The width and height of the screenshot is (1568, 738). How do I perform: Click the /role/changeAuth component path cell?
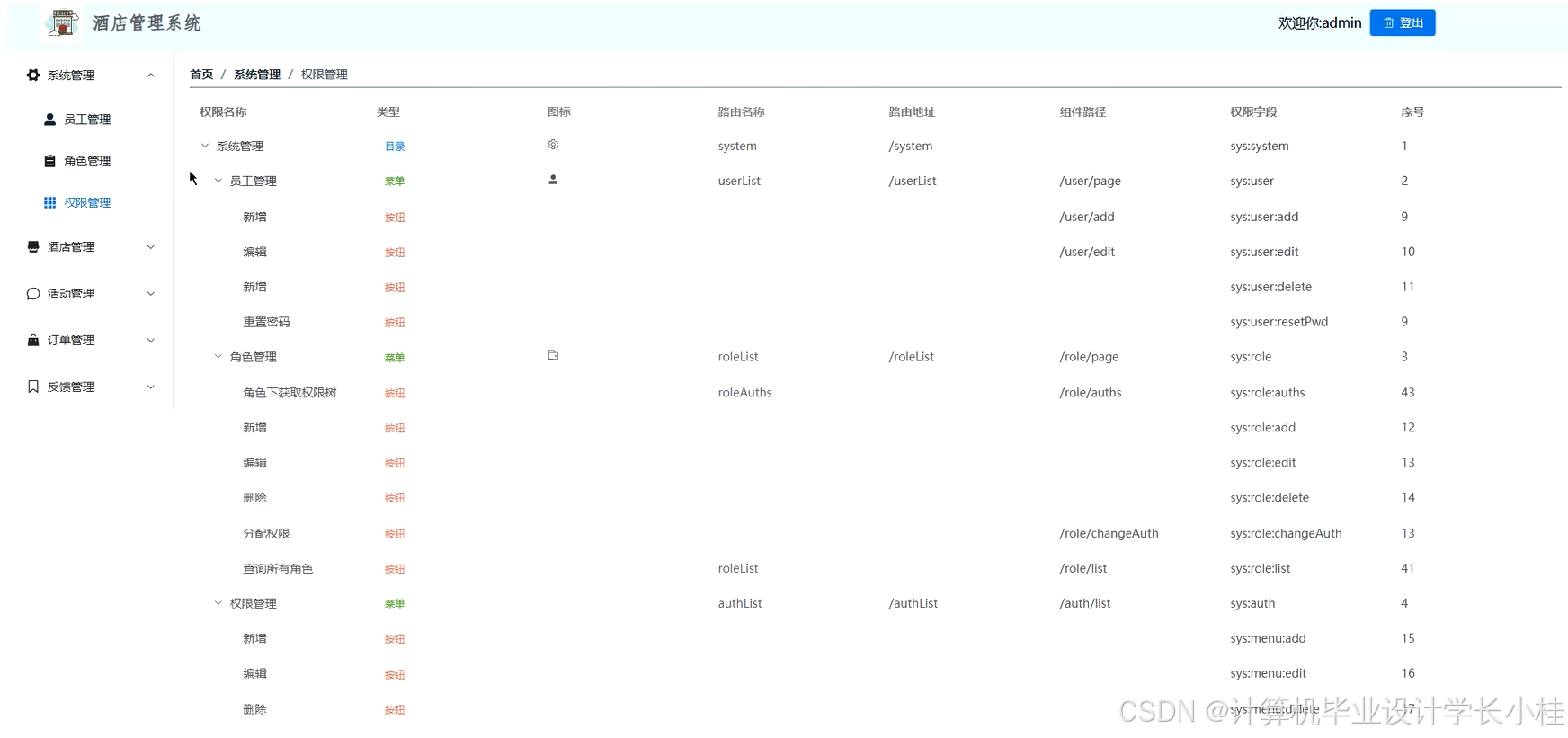[1109, 533]
